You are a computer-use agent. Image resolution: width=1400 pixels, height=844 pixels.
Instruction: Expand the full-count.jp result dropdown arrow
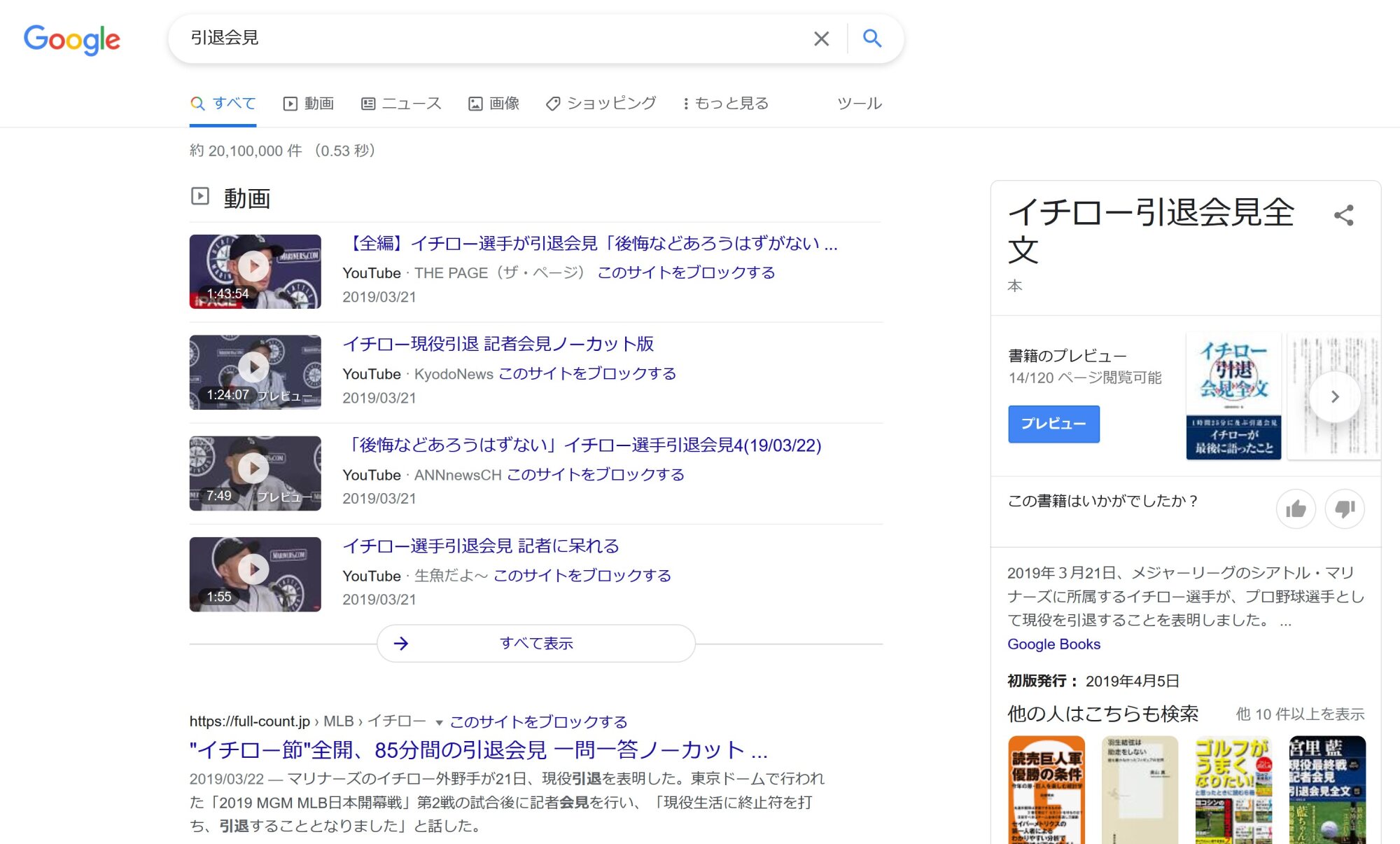click(x=439, y=722)
